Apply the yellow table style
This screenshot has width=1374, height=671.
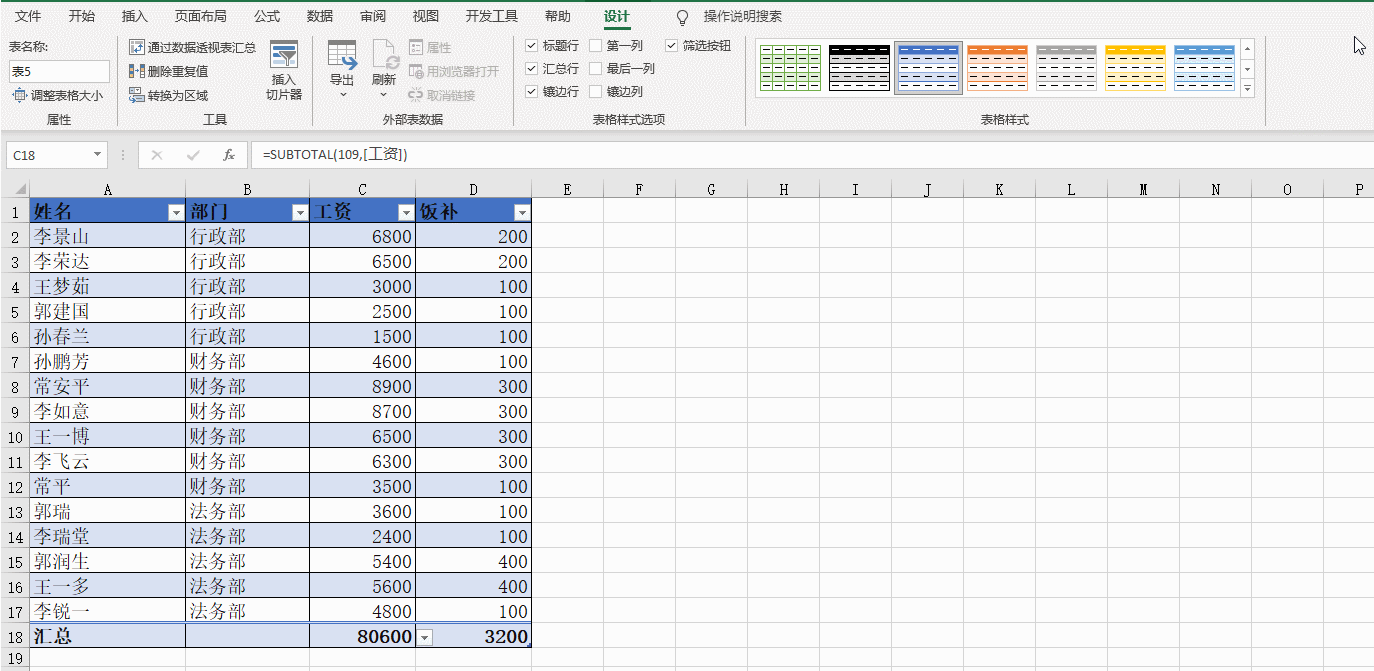1135,68
